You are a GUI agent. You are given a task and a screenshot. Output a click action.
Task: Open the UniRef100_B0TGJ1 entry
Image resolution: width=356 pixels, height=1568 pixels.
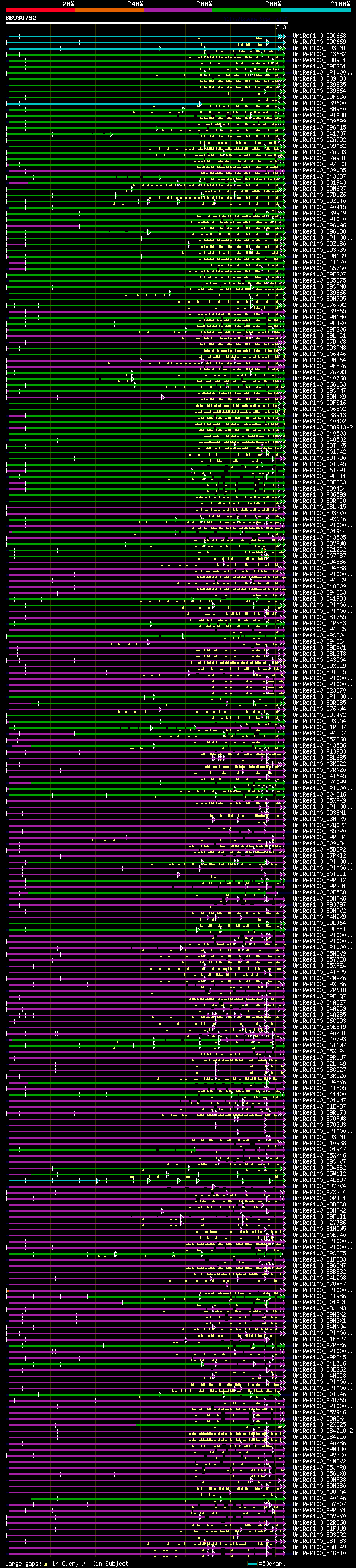[319, 874]
